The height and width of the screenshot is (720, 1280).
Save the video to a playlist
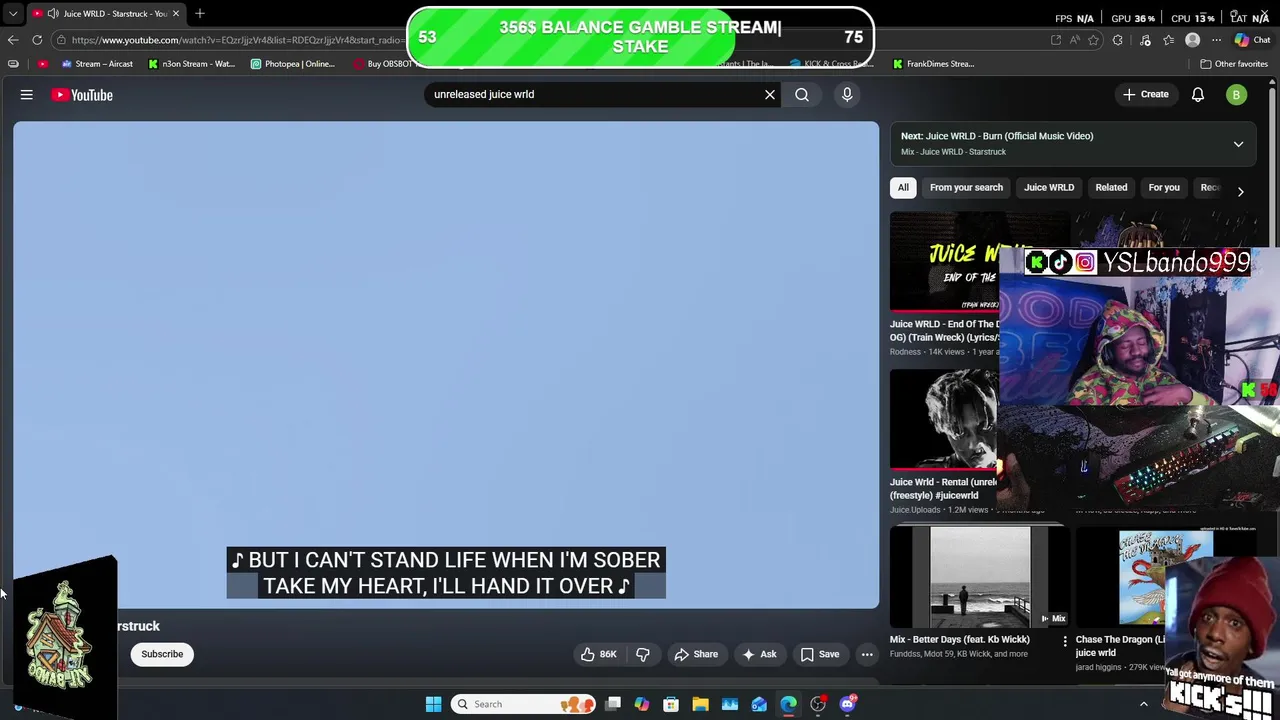tap(819, 654)
